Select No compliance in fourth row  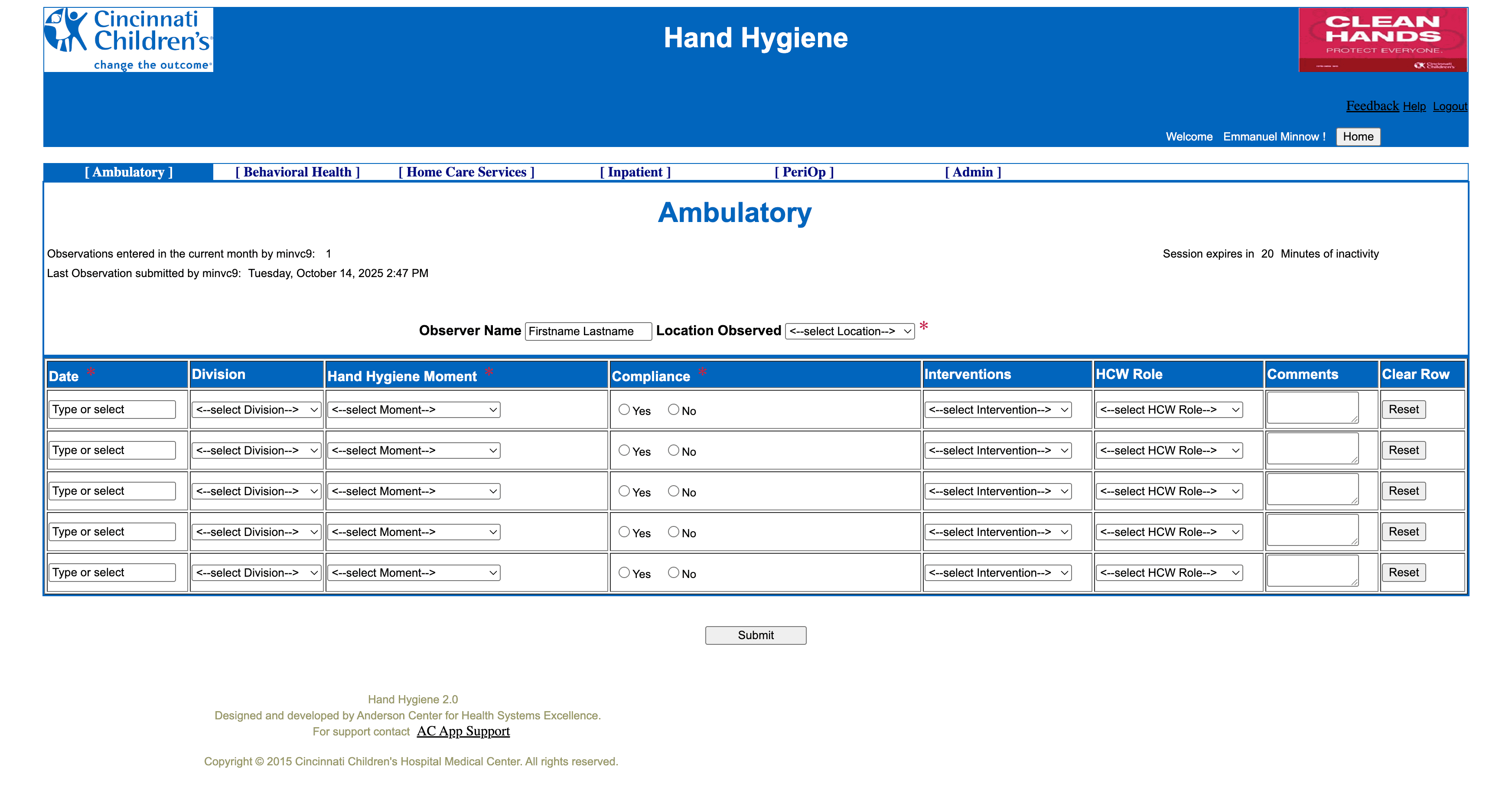[x=673, y=532]
